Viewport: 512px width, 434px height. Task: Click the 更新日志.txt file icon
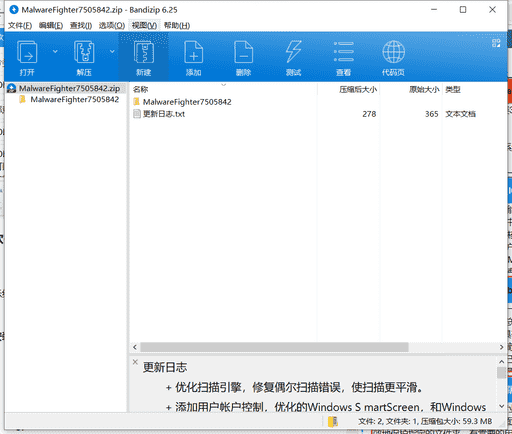pos(137,114)
